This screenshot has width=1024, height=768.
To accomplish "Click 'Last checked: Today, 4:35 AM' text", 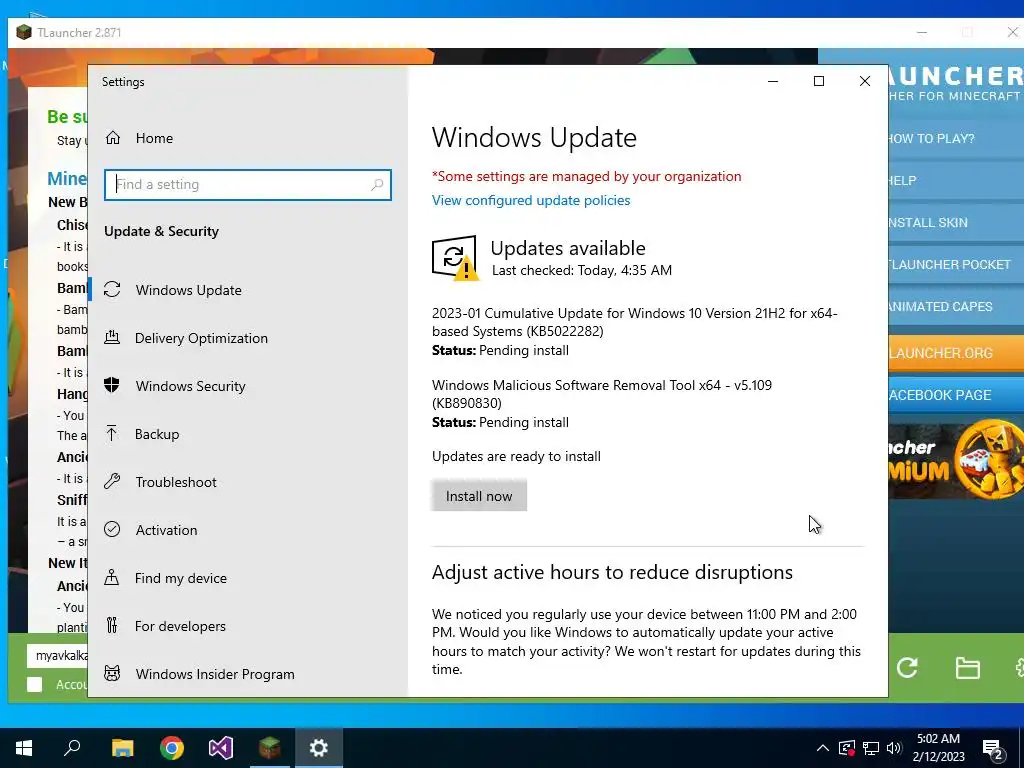I will tap(581, 270).
